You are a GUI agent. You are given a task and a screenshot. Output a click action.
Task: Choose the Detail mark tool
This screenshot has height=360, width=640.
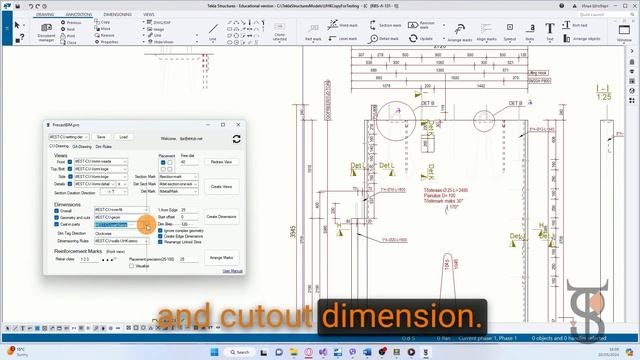[x=383, y=38]
